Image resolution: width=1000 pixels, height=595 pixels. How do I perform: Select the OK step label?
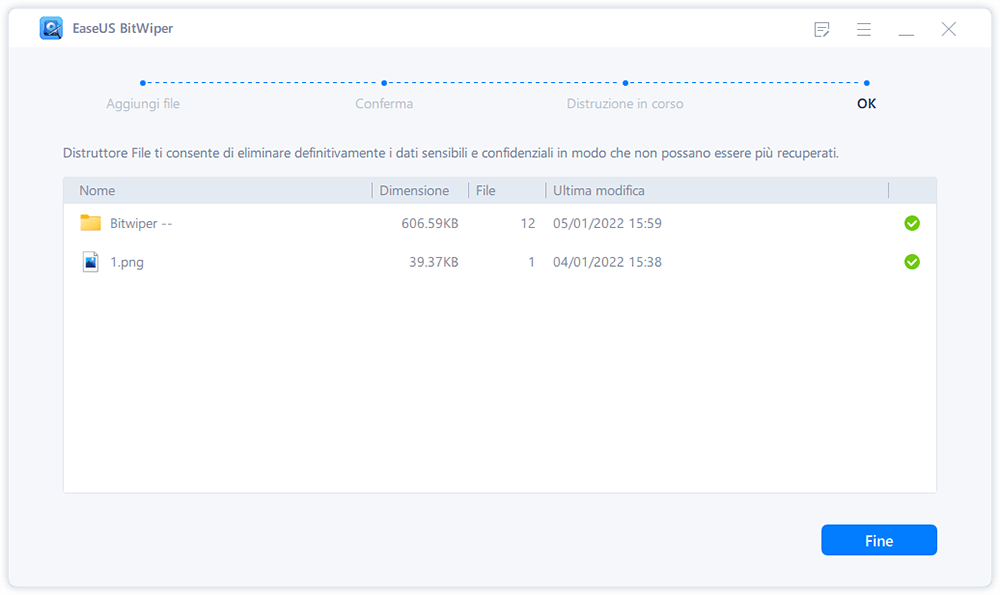tap(866, 103)
